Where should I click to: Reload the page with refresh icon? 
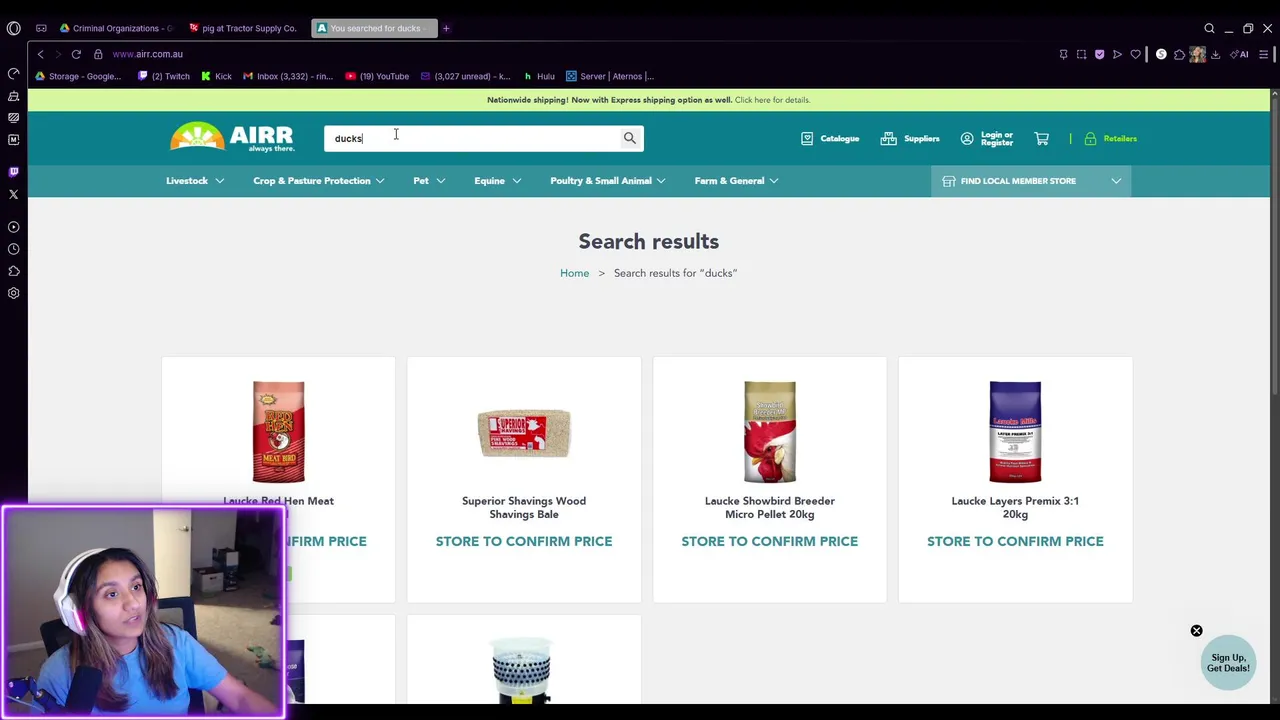(x=76, y=54)
